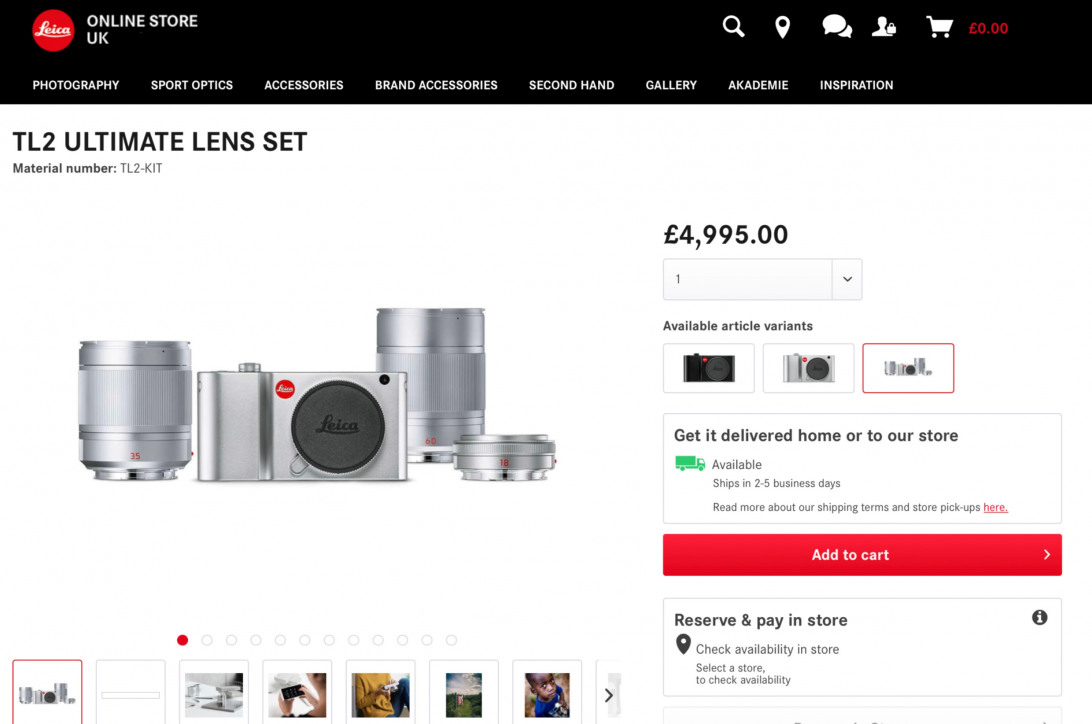Open the Photography menu

76,85
